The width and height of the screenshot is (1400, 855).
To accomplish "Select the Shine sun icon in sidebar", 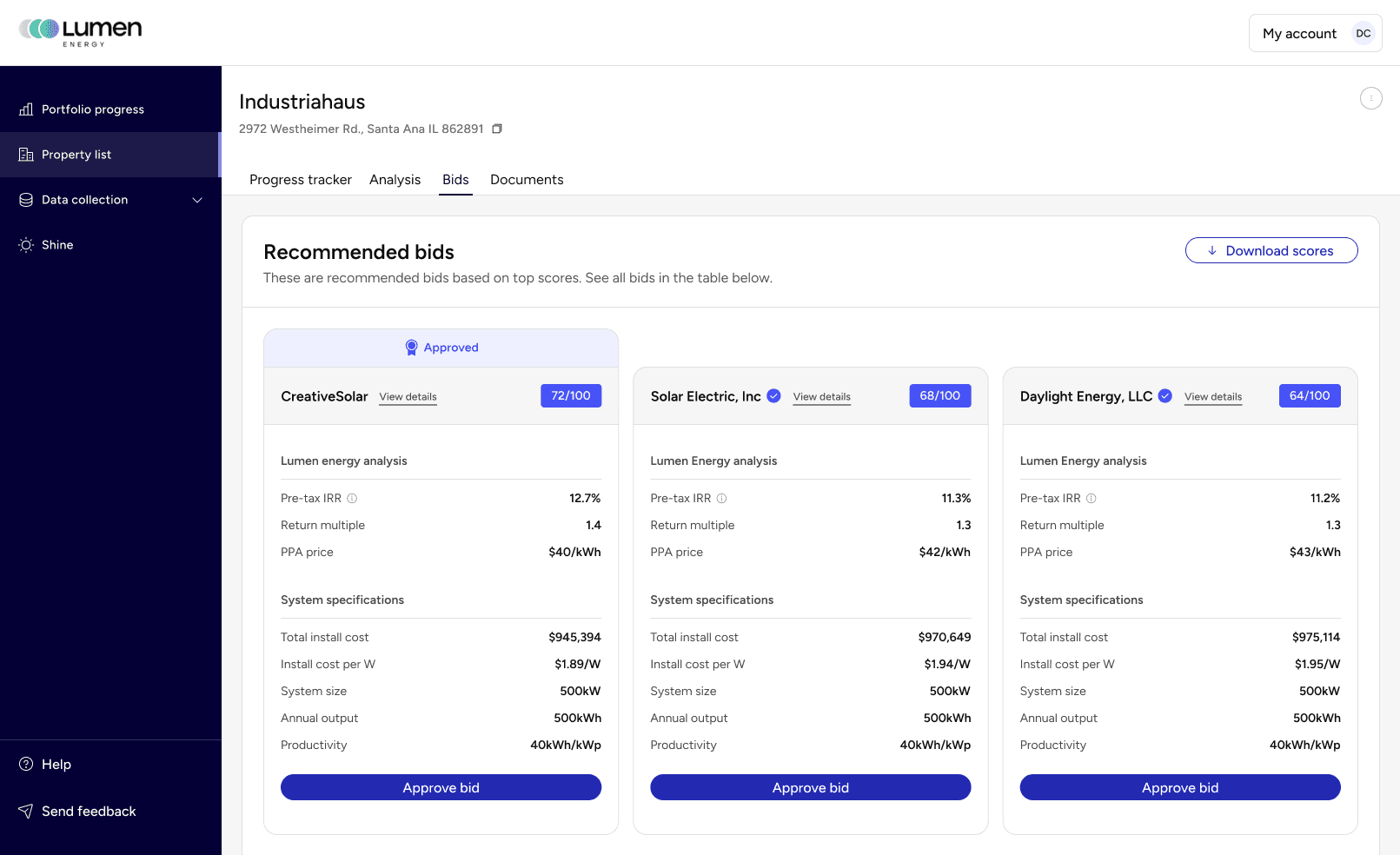I will (x=27, y=245).
